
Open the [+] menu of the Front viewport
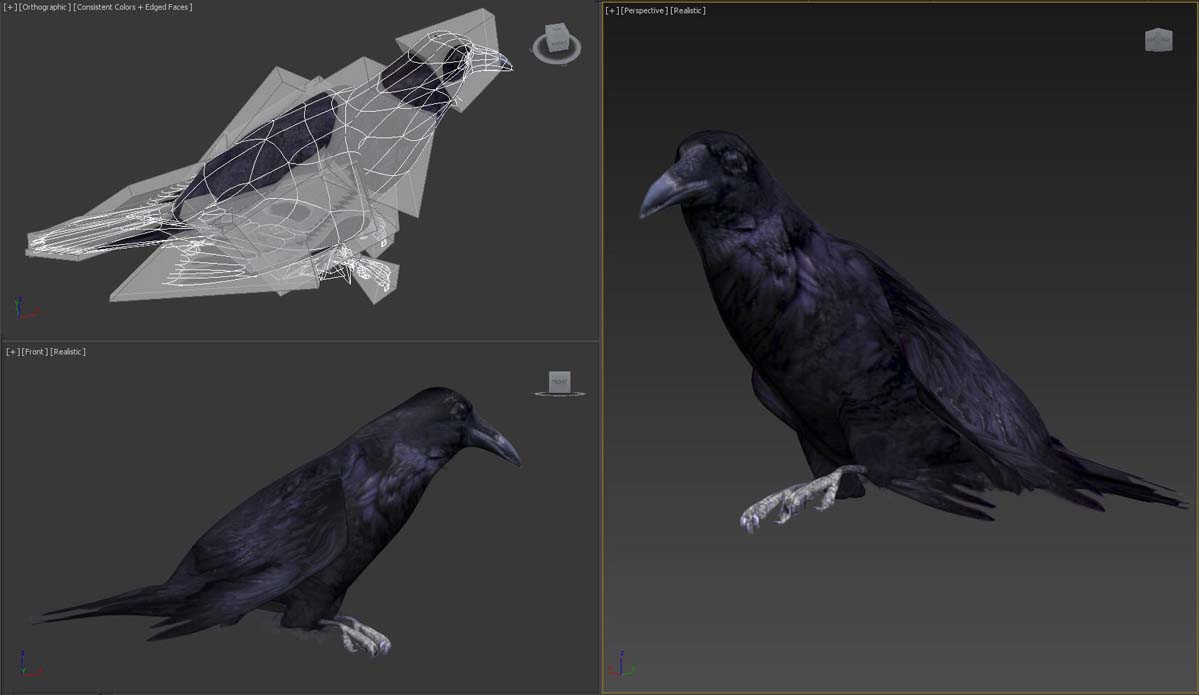[12, 352]
